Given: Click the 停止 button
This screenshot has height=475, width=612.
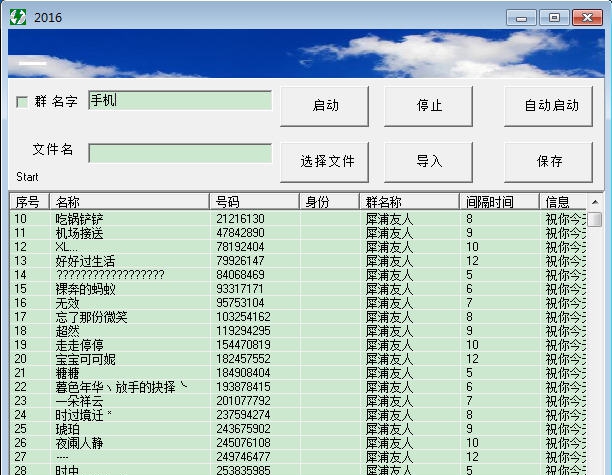Looking at the screenshot, I should coord(429,106).
